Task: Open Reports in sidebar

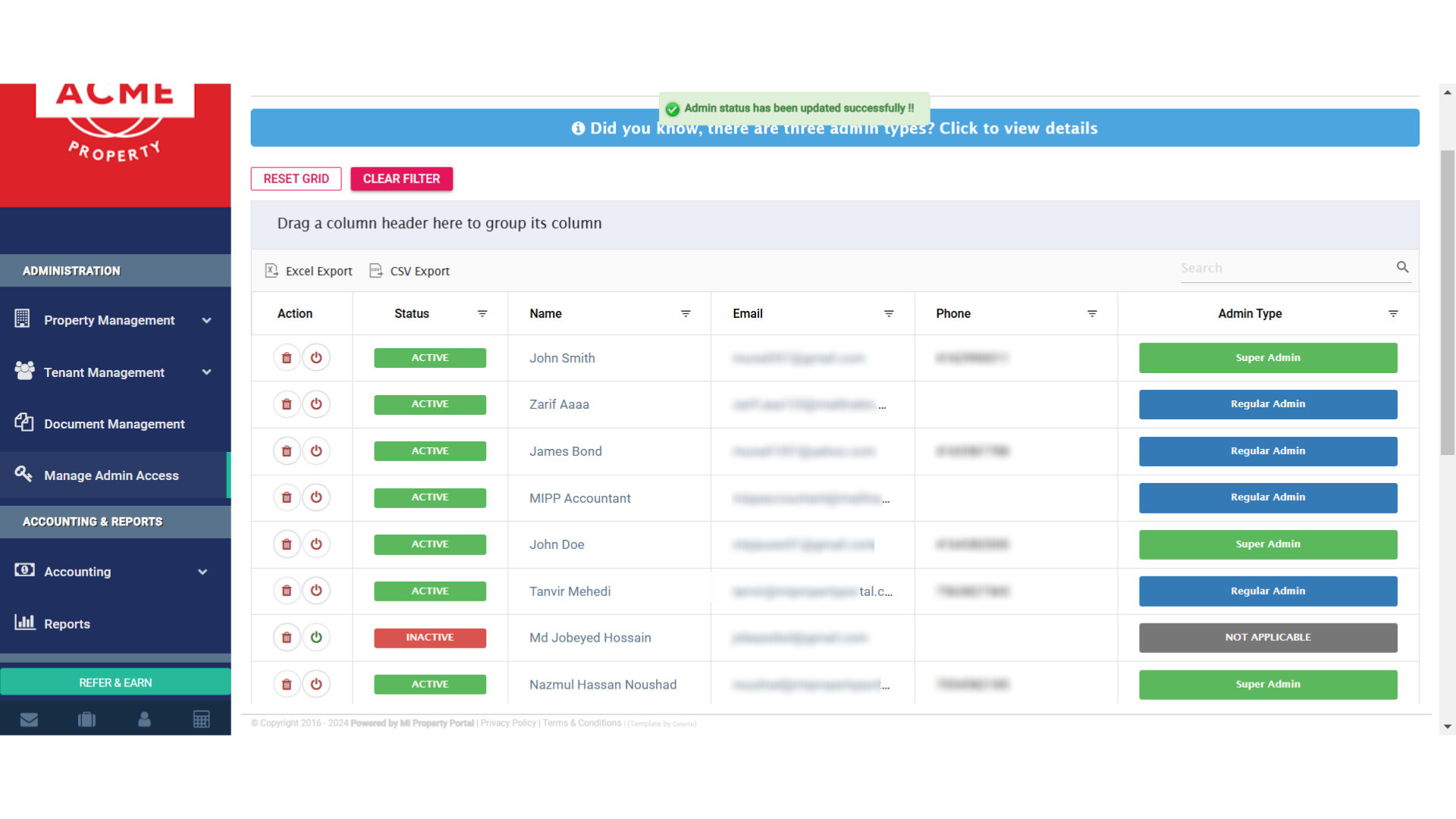Action: (x=115, y=623)
